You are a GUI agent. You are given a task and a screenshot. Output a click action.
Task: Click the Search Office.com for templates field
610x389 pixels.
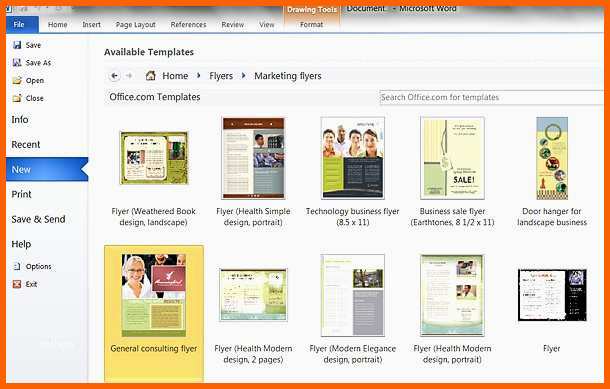click(x=491, y=97)
